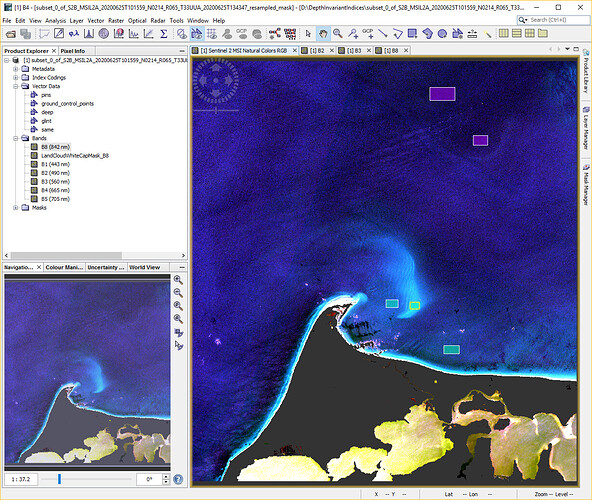
Task: Open the Layer Manager side panel
Action: point(586,128)
